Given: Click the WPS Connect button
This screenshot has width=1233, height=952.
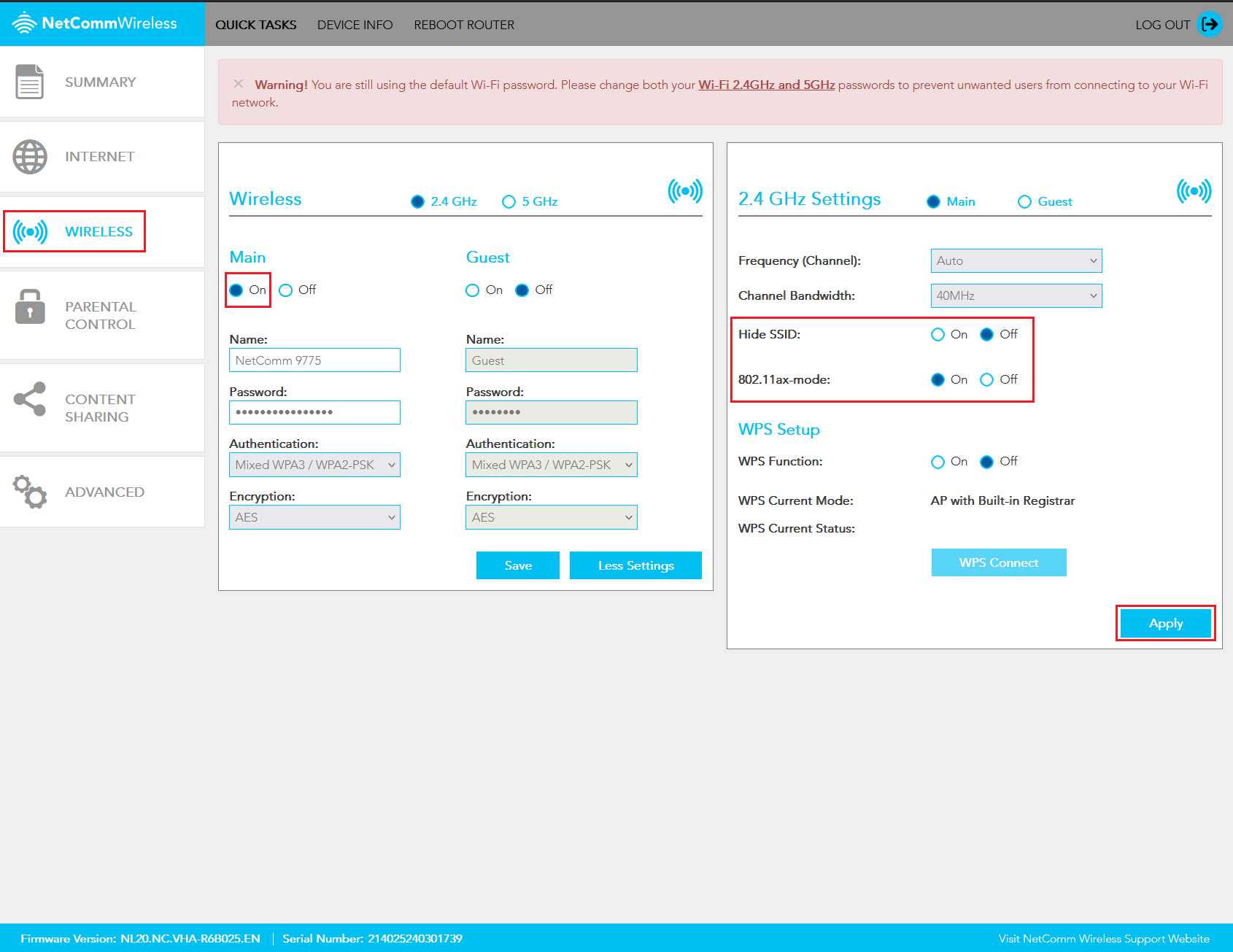Looking at the screenshot, I should 998,562.
